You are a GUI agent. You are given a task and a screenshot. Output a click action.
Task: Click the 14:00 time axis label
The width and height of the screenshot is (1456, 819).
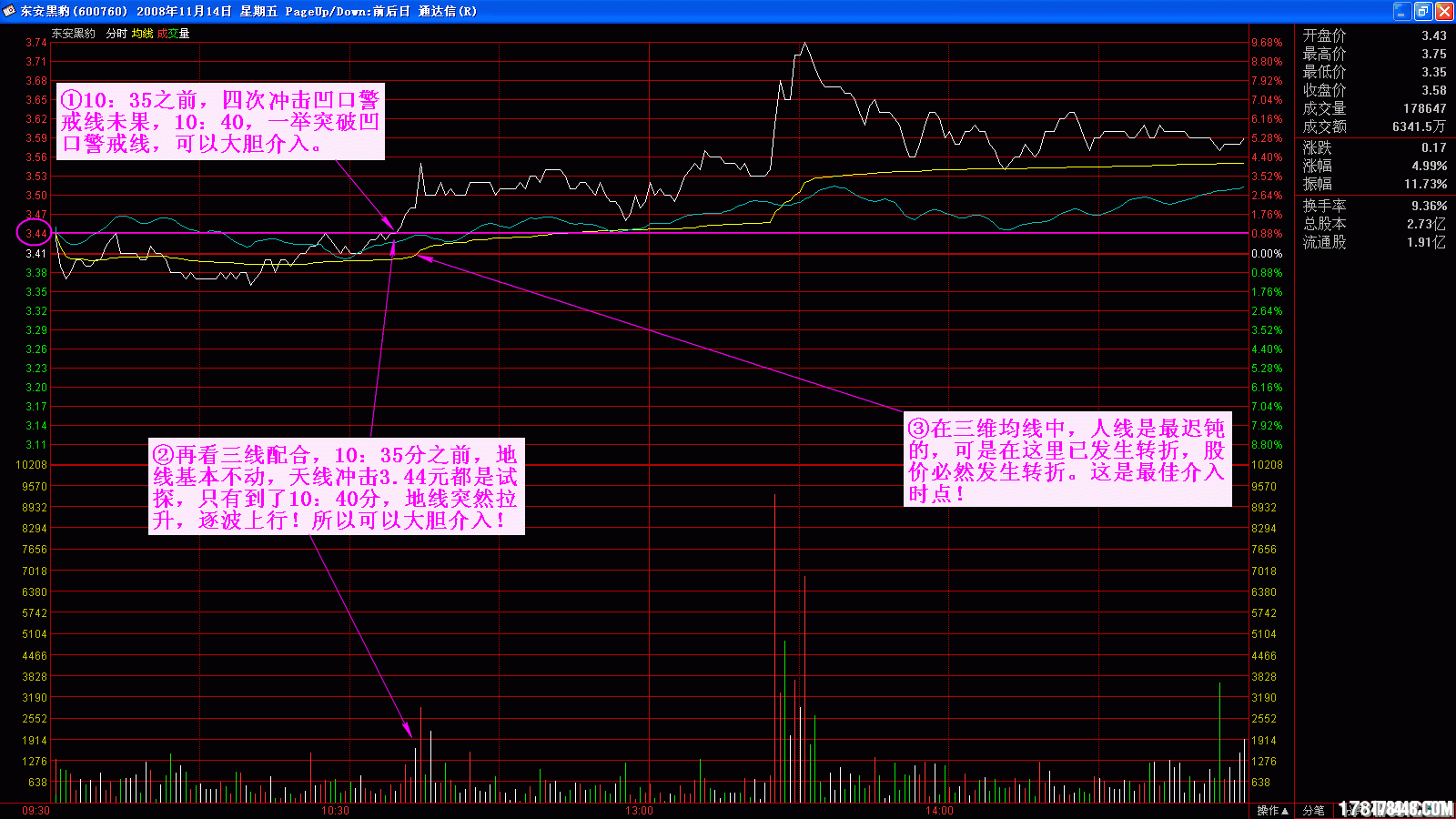click(x=939, y=810)
